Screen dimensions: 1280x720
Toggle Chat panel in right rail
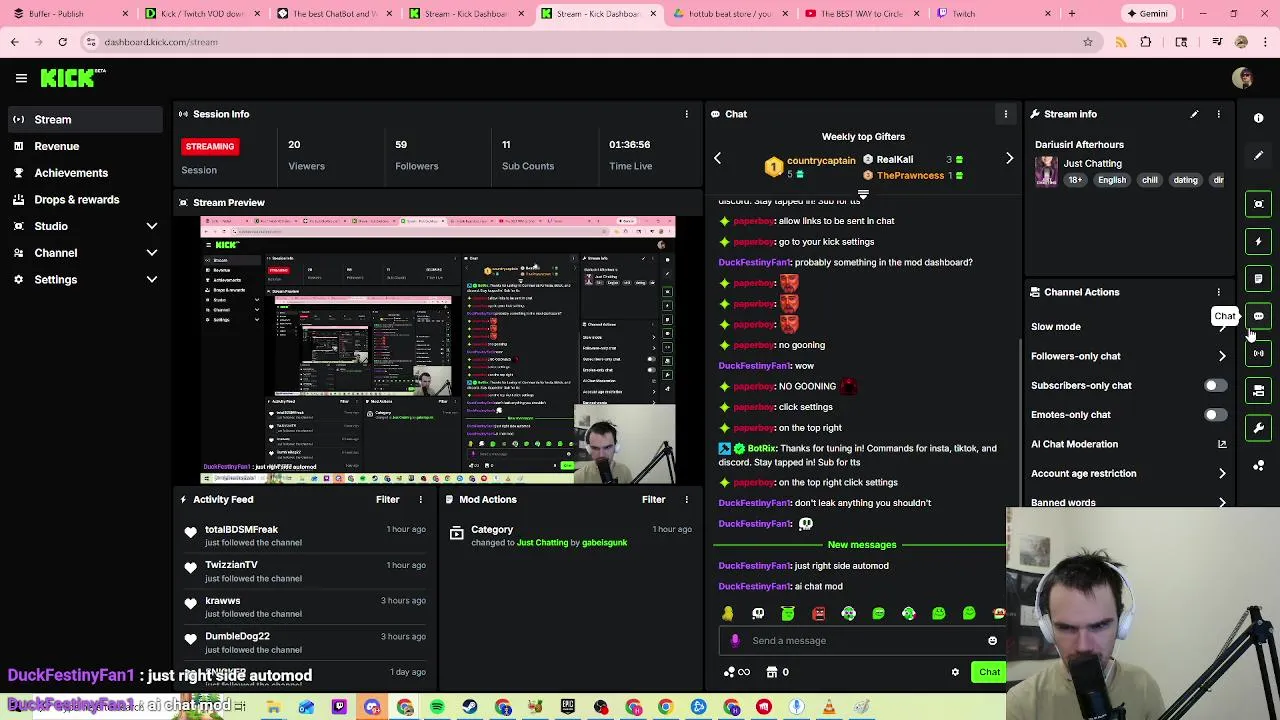point(1259,316)
